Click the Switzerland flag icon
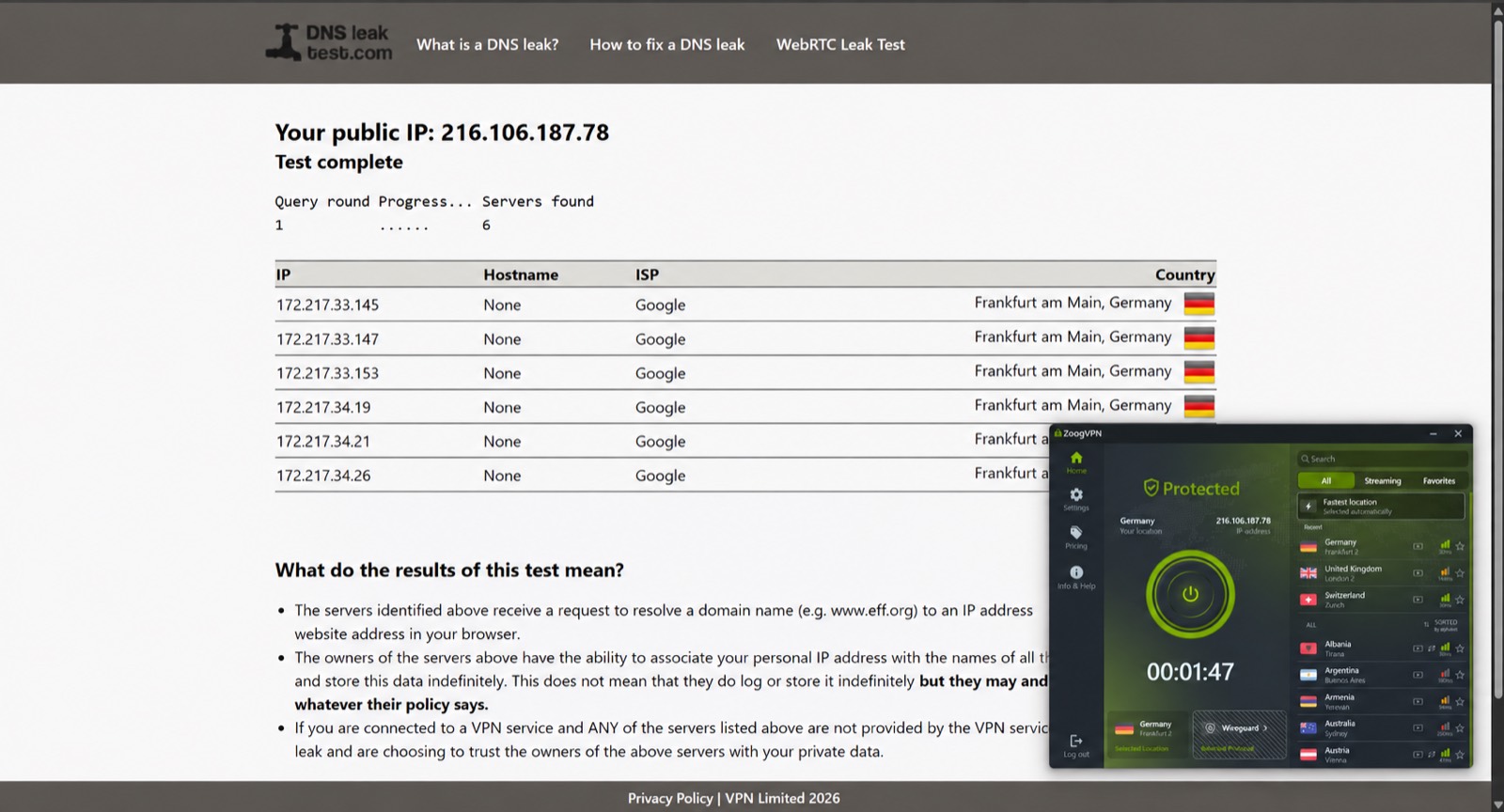The image size is (1504, 812). point(1308,599)
